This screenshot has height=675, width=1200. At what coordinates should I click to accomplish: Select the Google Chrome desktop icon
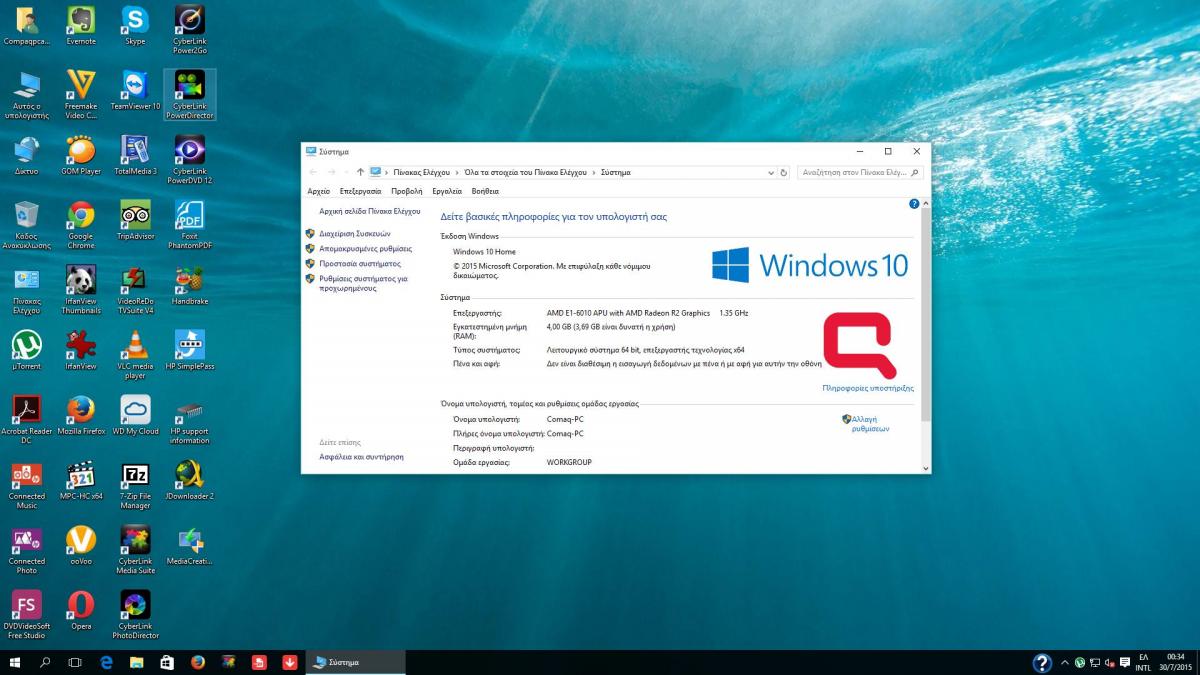click(81, 225)
